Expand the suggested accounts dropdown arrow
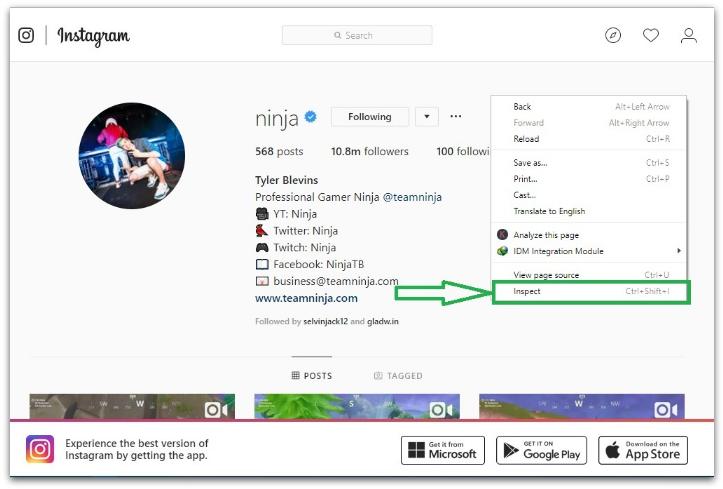The image size is (723, 489). 427,117
